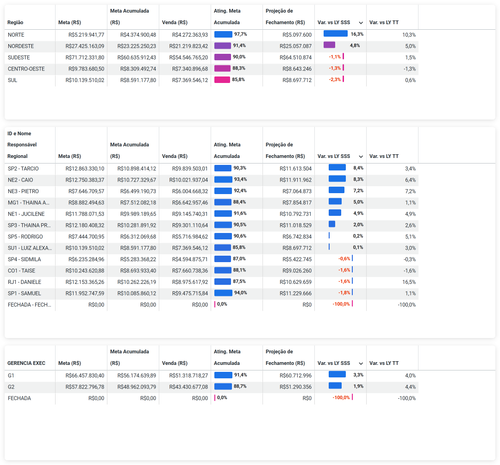Click Projeção de Fechamento header in GERENCIA EXEC table
The image size is (500, 465).
pos(285,357)
